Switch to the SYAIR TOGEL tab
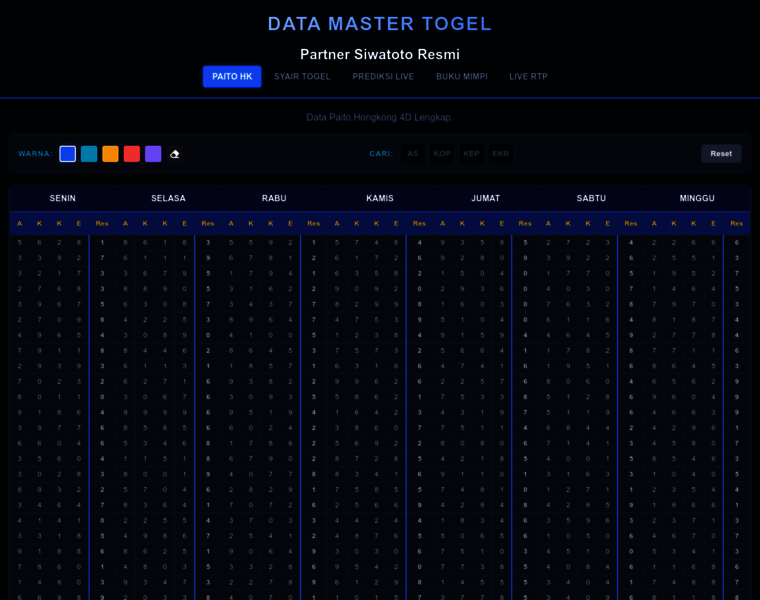The width and height of the screenshot is (760, 600). click(x=302, y=77)
